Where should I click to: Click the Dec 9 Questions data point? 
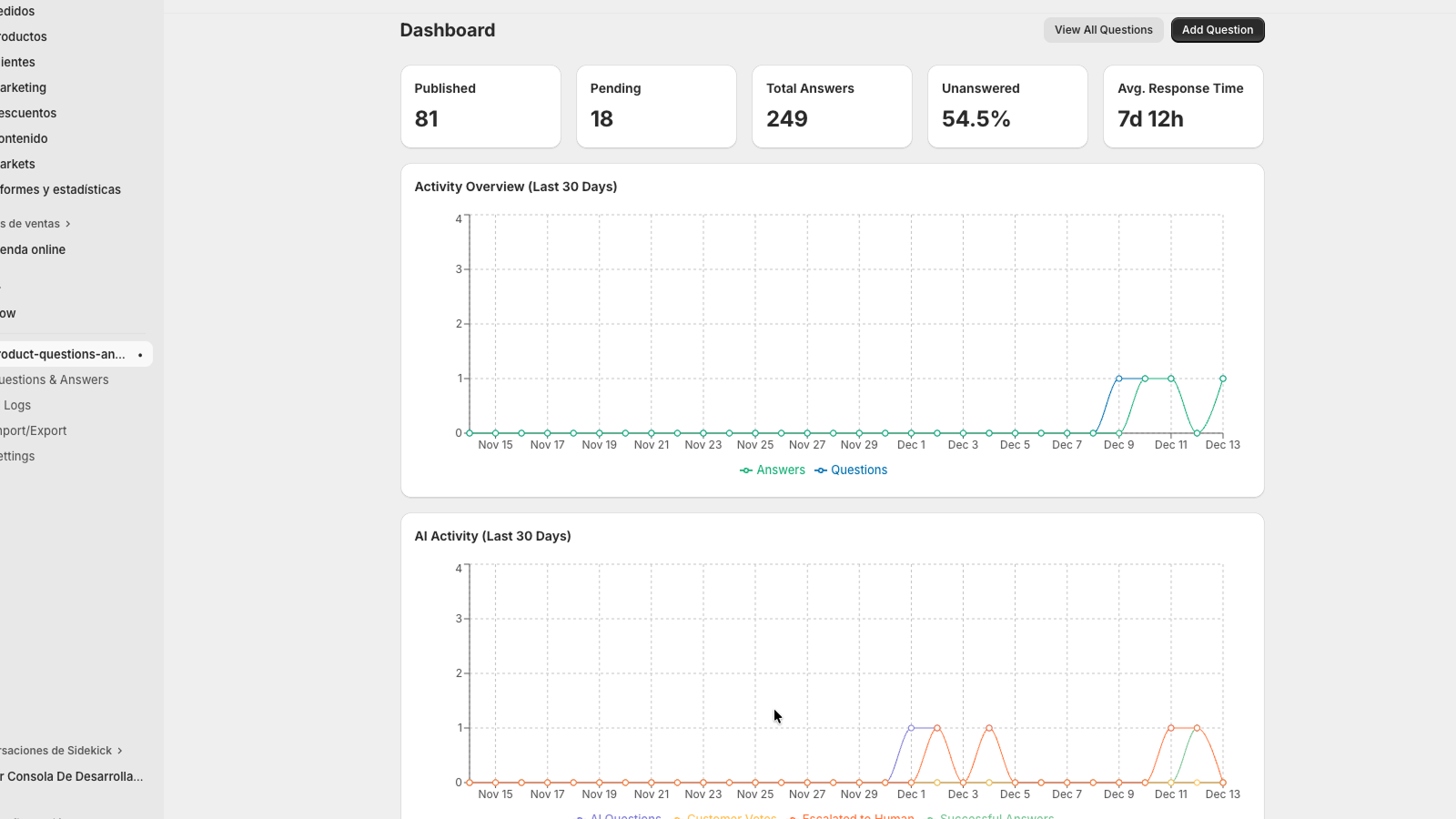pyautogui.click(x=1119, y=379)
